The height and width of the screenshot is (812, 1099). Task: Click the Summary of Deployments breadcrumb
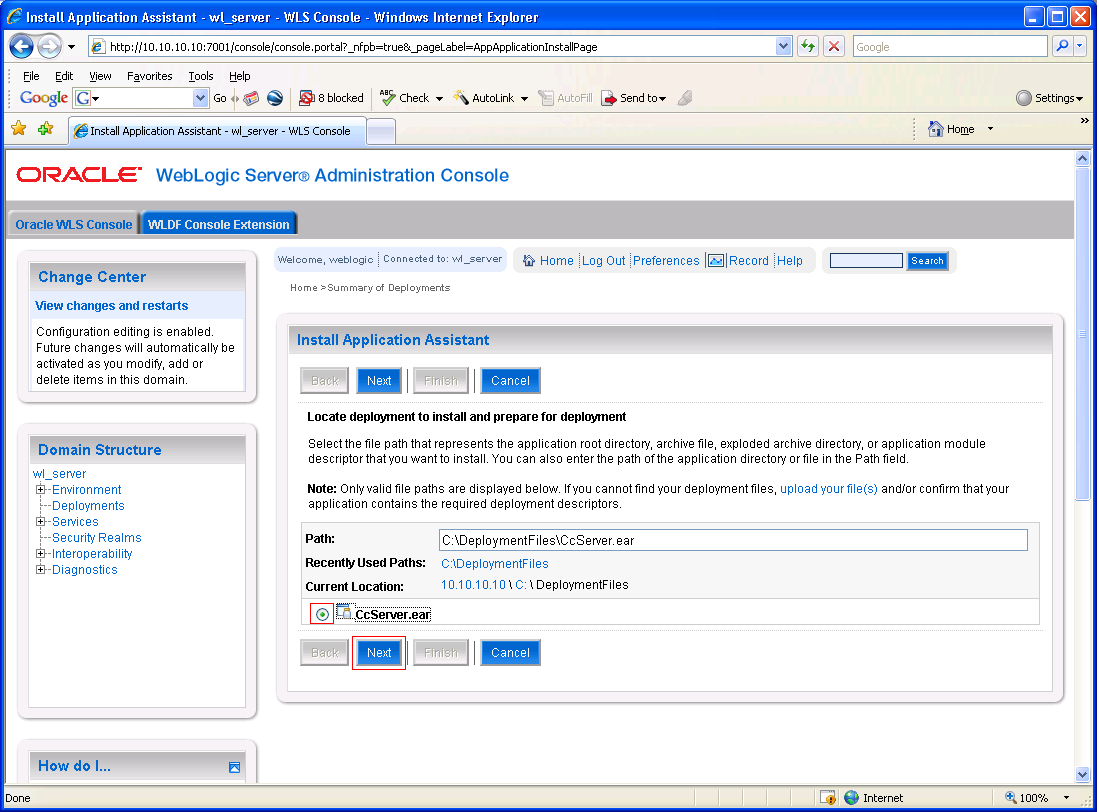pos(389,287)
